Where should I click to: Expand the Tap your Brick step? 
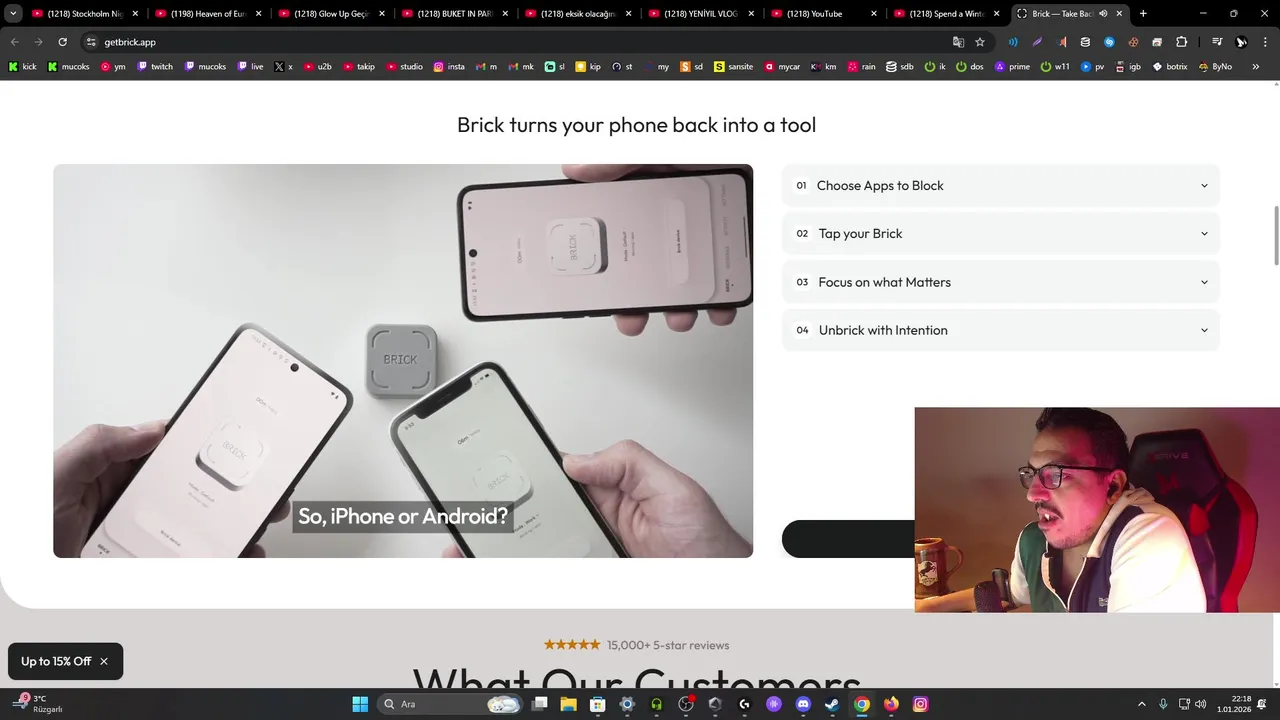tap(1001, 234)
